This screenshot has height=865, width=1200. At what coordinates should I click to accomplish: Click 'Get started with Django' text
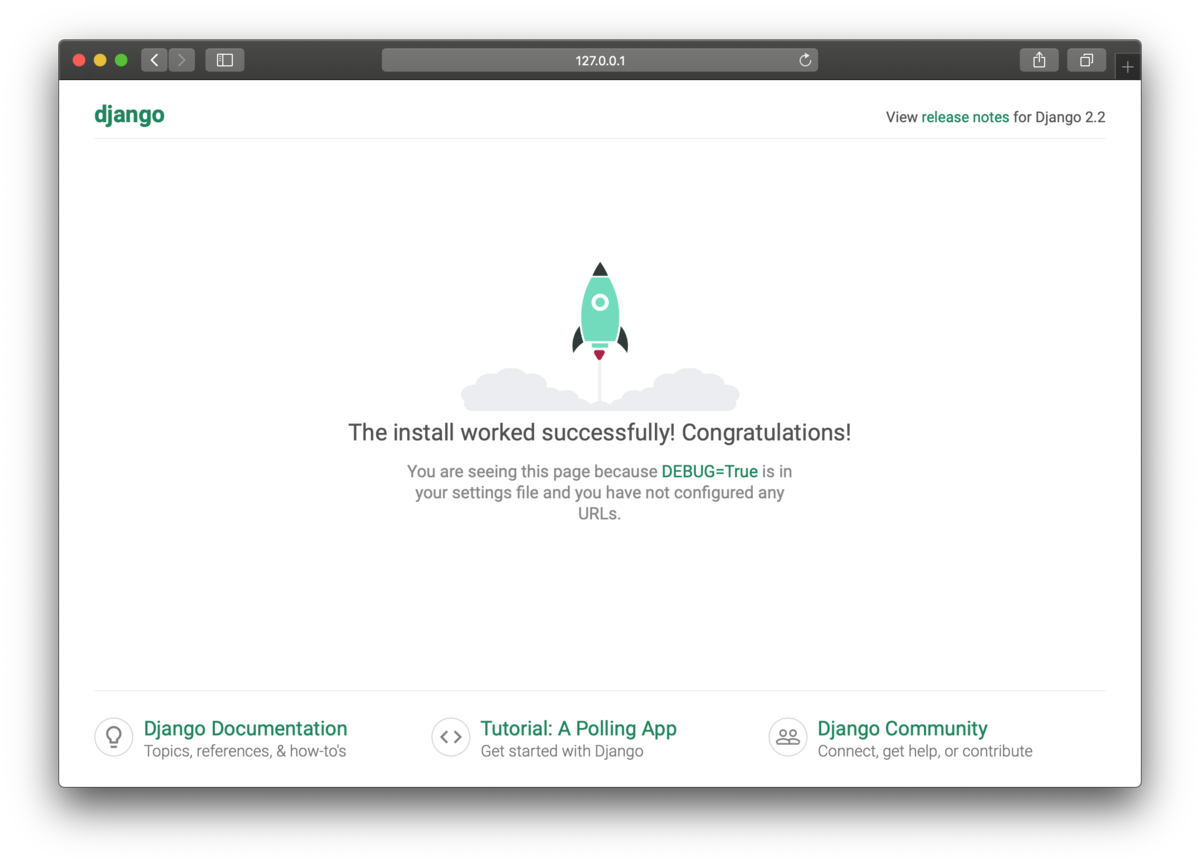point(562,751)
